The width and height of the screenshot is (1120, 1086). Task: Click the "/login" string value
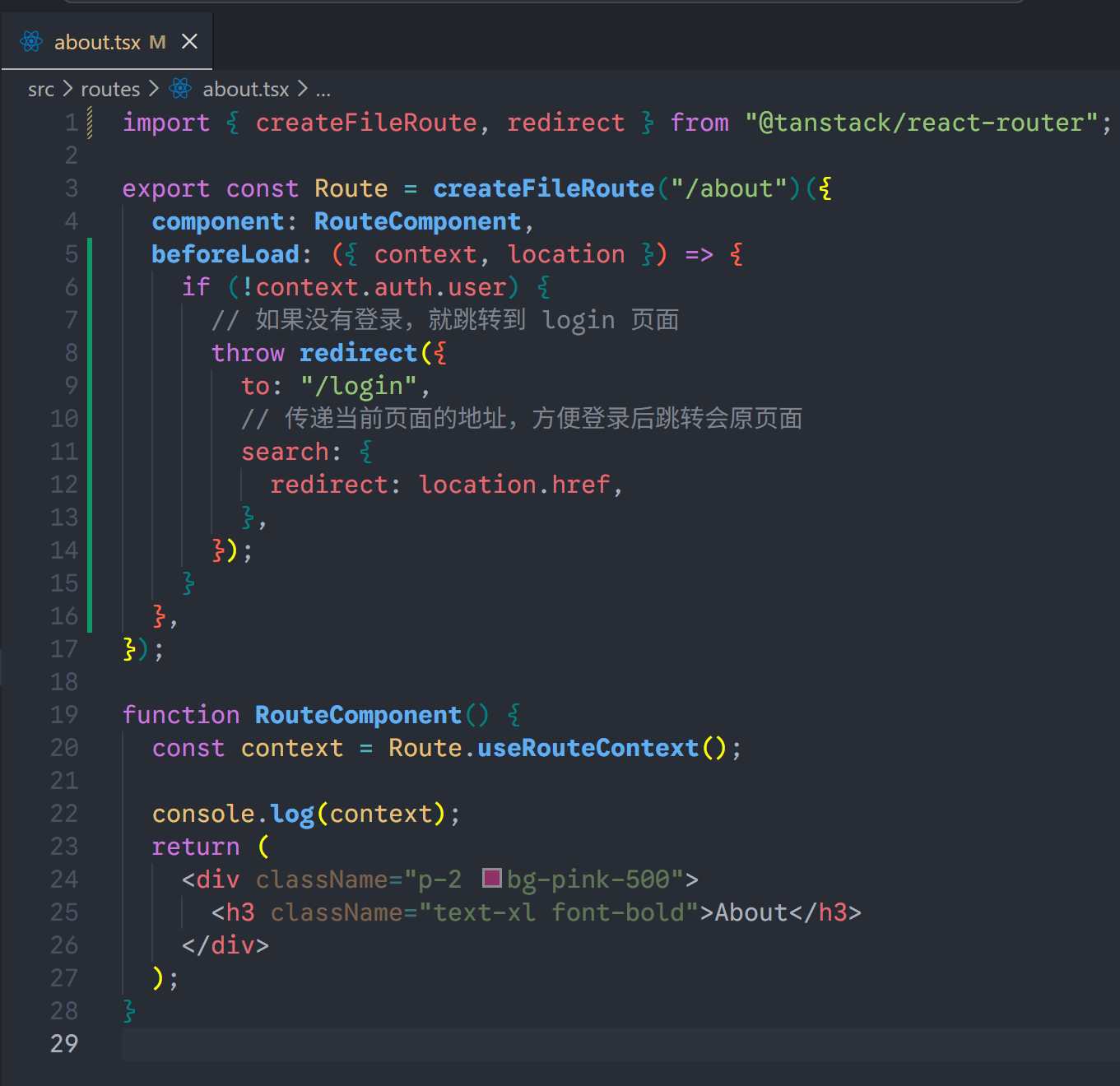pyautogui.click(x=359, y=386)
